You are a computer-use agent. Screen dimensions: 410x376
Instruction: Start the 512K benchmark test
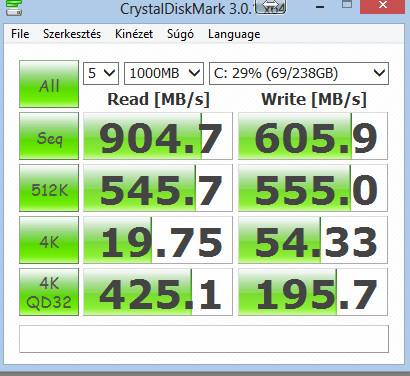49,188
